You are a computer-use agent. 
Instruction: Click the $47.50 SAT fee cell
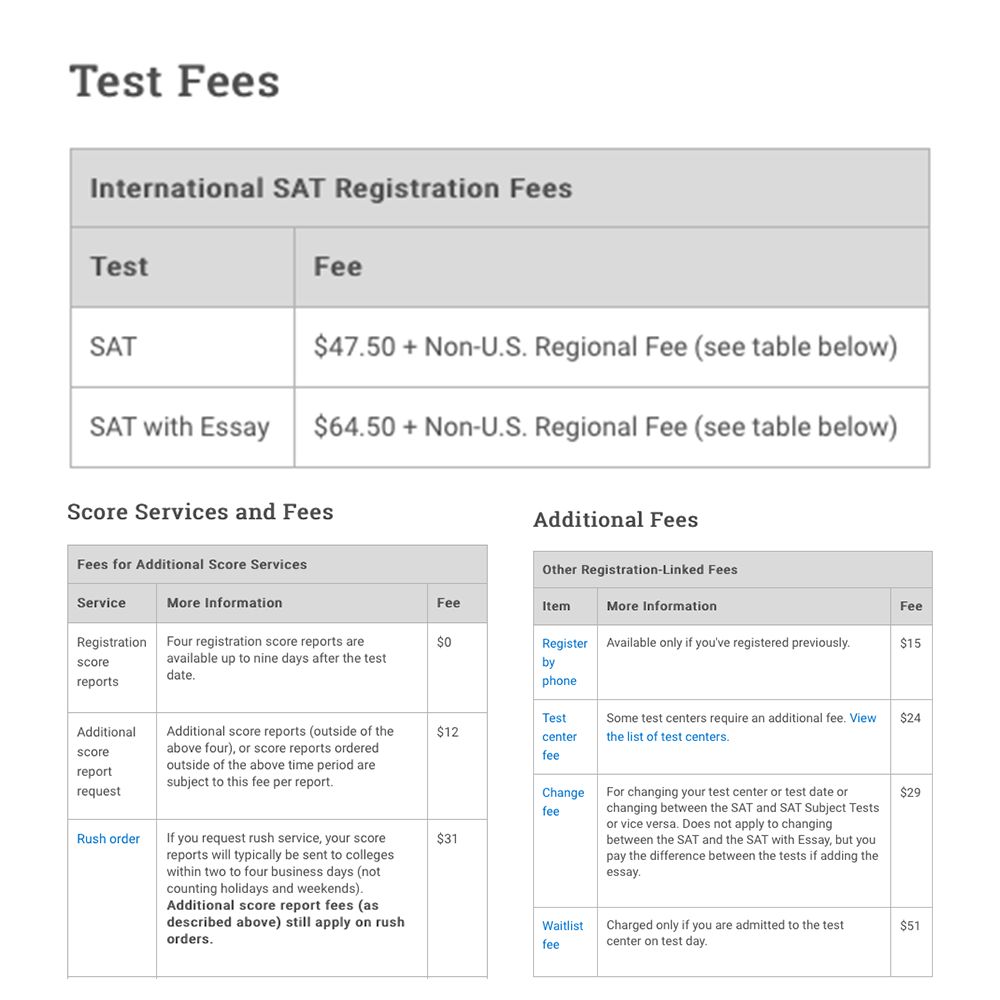click(612, 347)
